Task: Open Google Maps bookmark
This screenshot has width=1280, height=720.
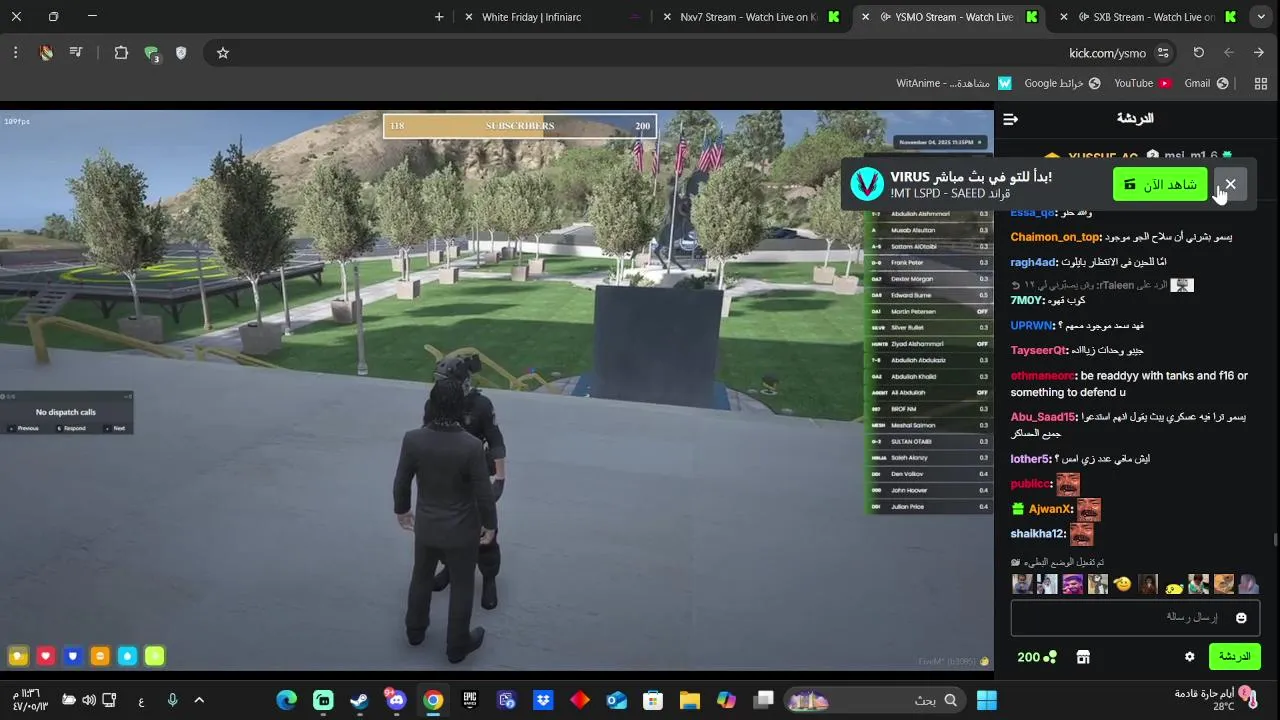Action: pyautogui.click(x=1063, y=84)
